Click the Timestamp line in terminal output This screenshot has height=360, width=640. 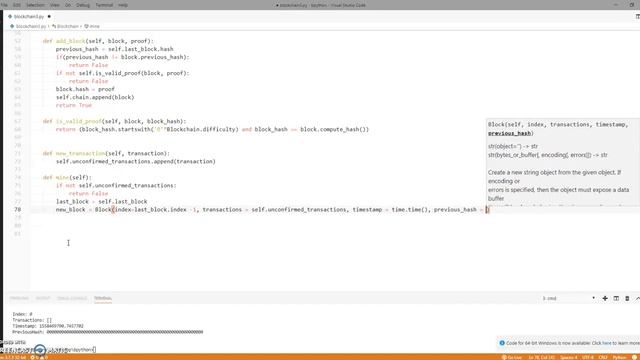pyautogui.click(x=48, y=326)
